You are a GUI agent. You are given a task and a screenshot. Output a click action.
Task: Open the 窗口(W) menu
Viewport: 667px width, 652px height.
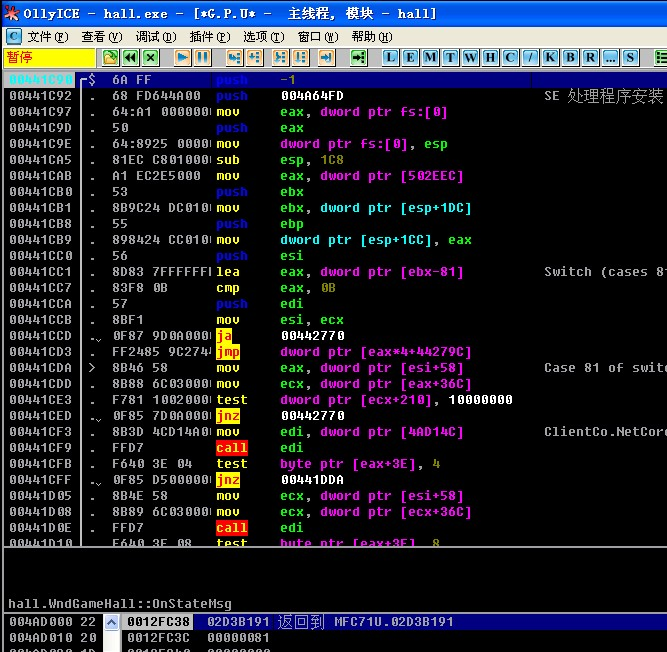318,37
